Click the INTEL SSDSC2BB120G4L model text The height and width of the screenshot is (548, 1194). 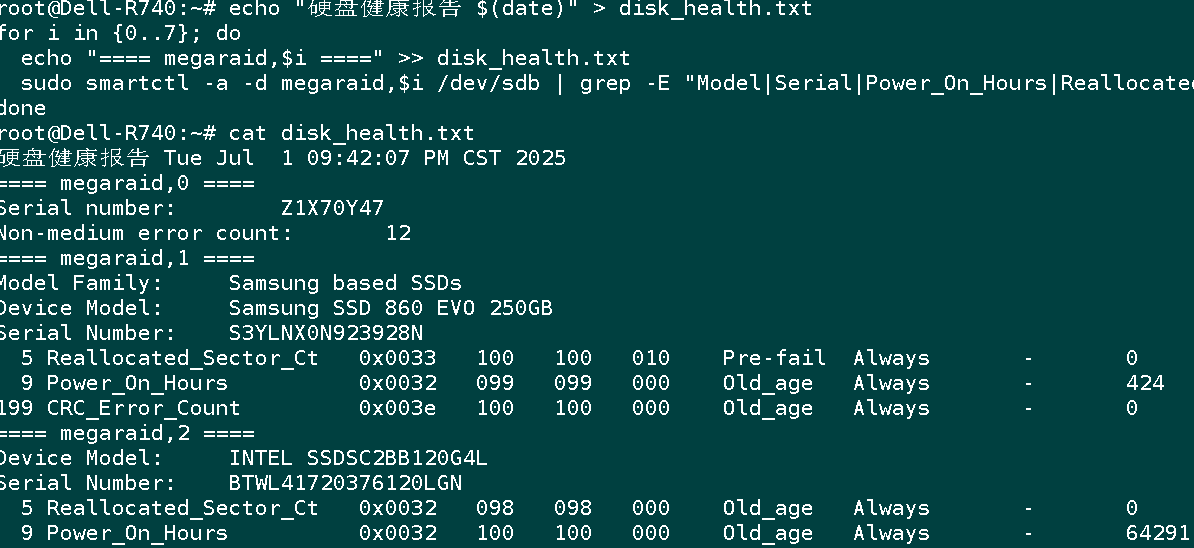click(358, 458)
